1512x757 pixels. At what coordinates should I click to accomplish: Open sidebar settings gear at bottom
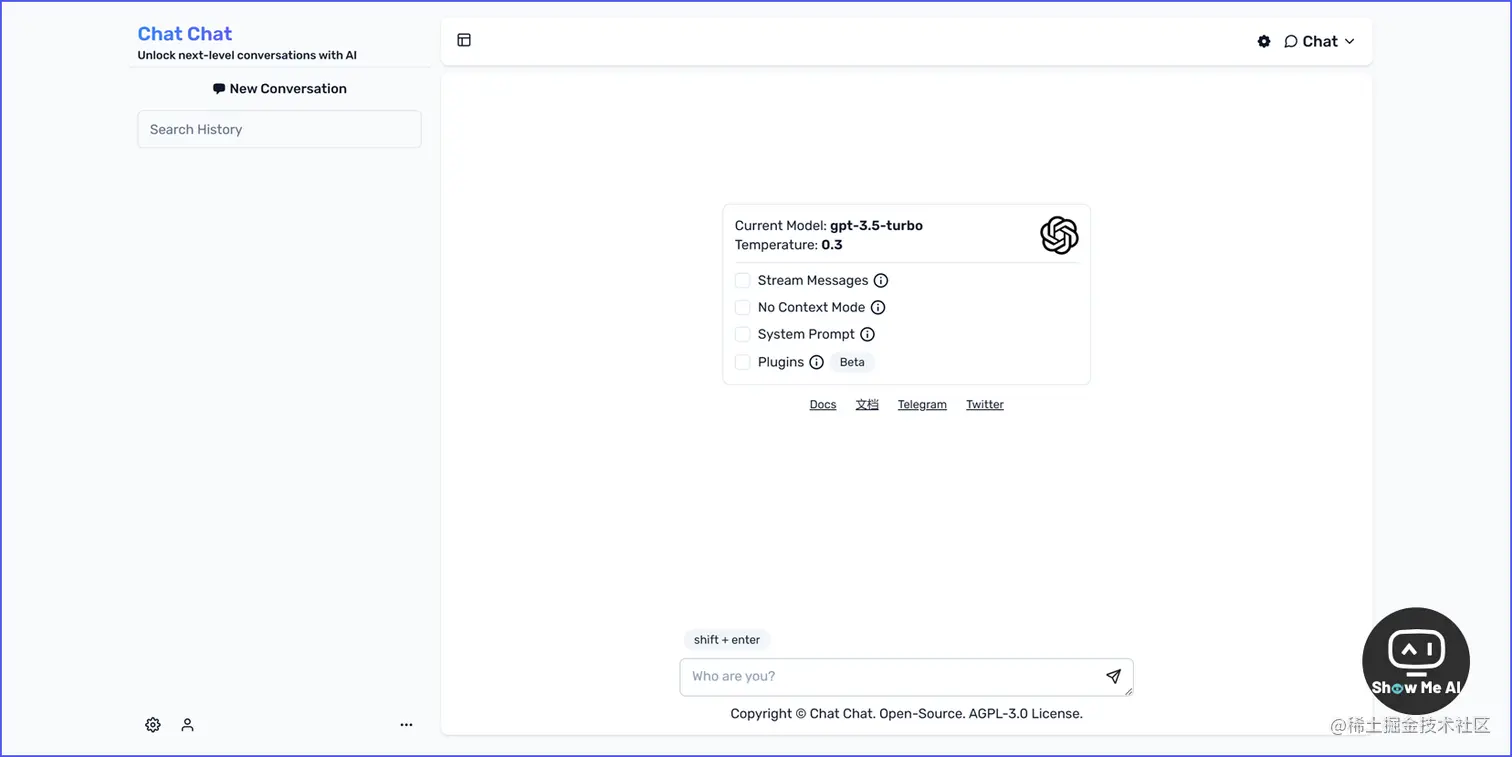(x=153, y=725)
